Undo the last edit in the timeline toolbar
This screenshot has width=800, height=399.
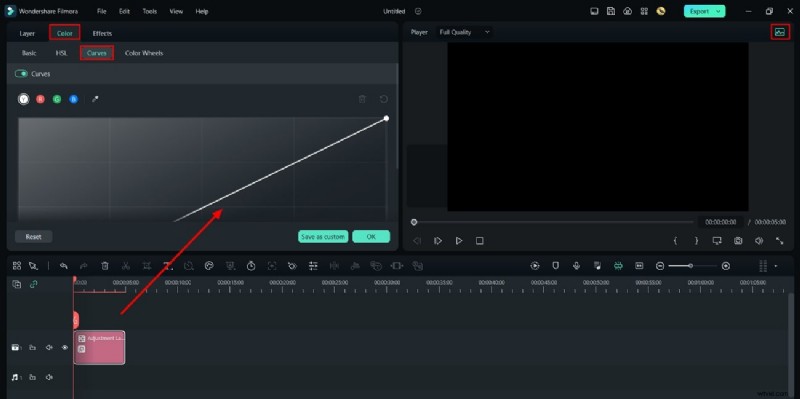[x=64, y=266]
